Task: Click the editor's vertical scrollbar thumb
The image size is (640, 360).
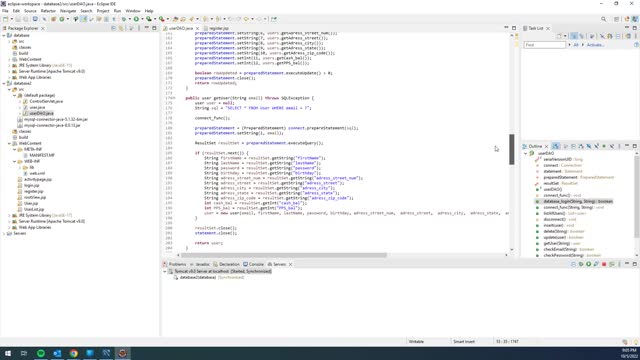Action: [x=512, y=149]
